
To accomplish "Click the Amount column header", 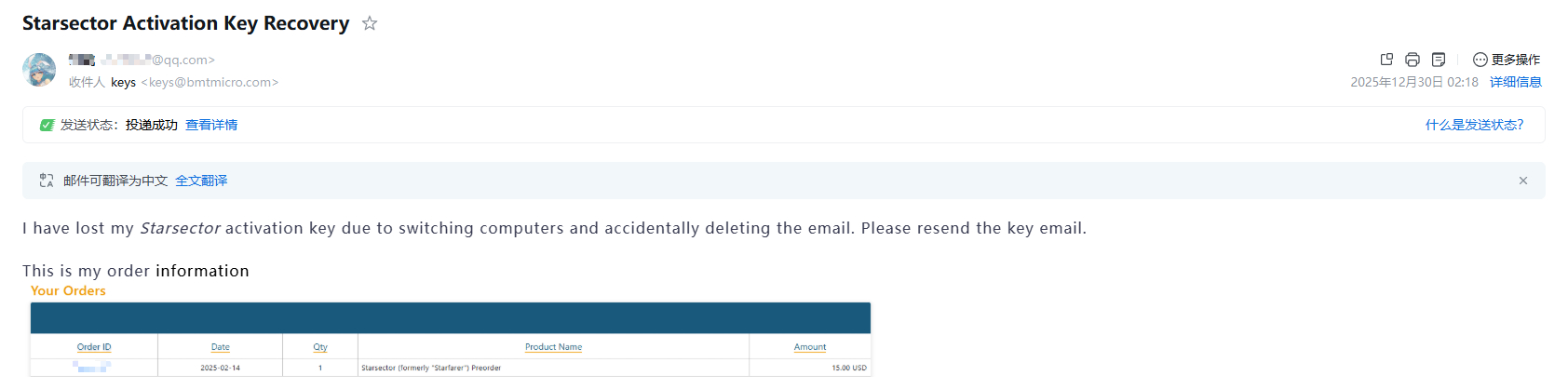I will point(810,347).
